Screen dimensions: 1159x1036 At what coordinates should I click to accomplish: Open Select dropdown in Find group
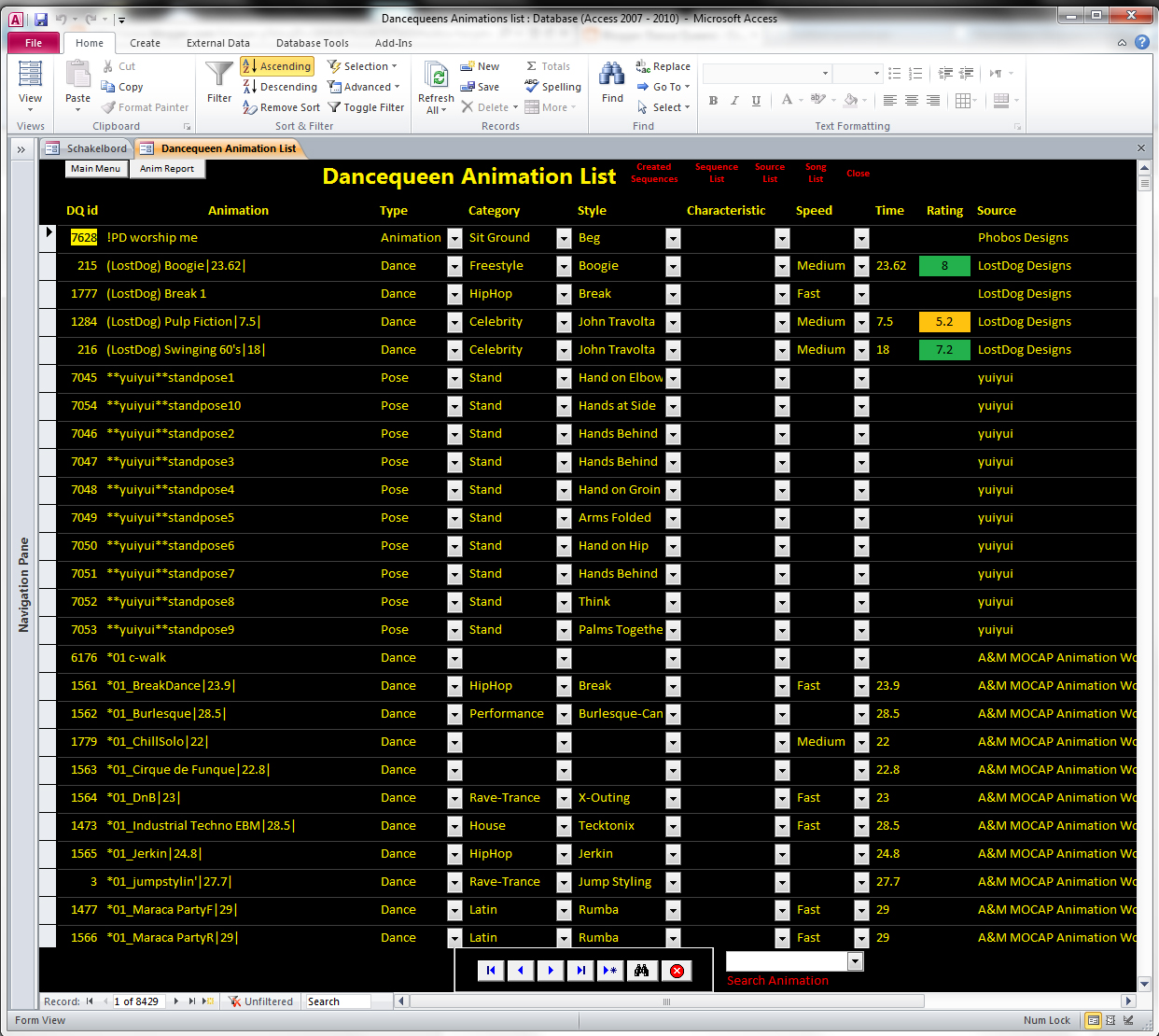click(664, 107)
